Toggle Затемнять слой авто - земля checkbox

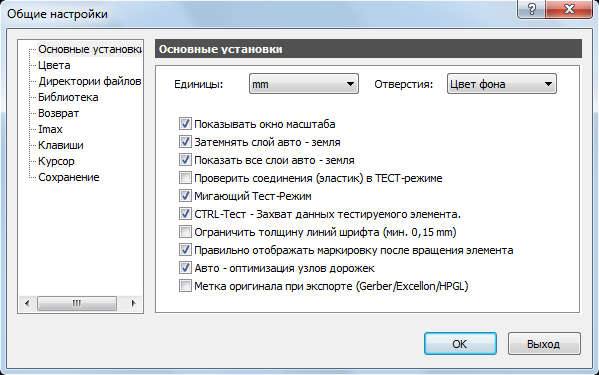(x=185, y=142)
